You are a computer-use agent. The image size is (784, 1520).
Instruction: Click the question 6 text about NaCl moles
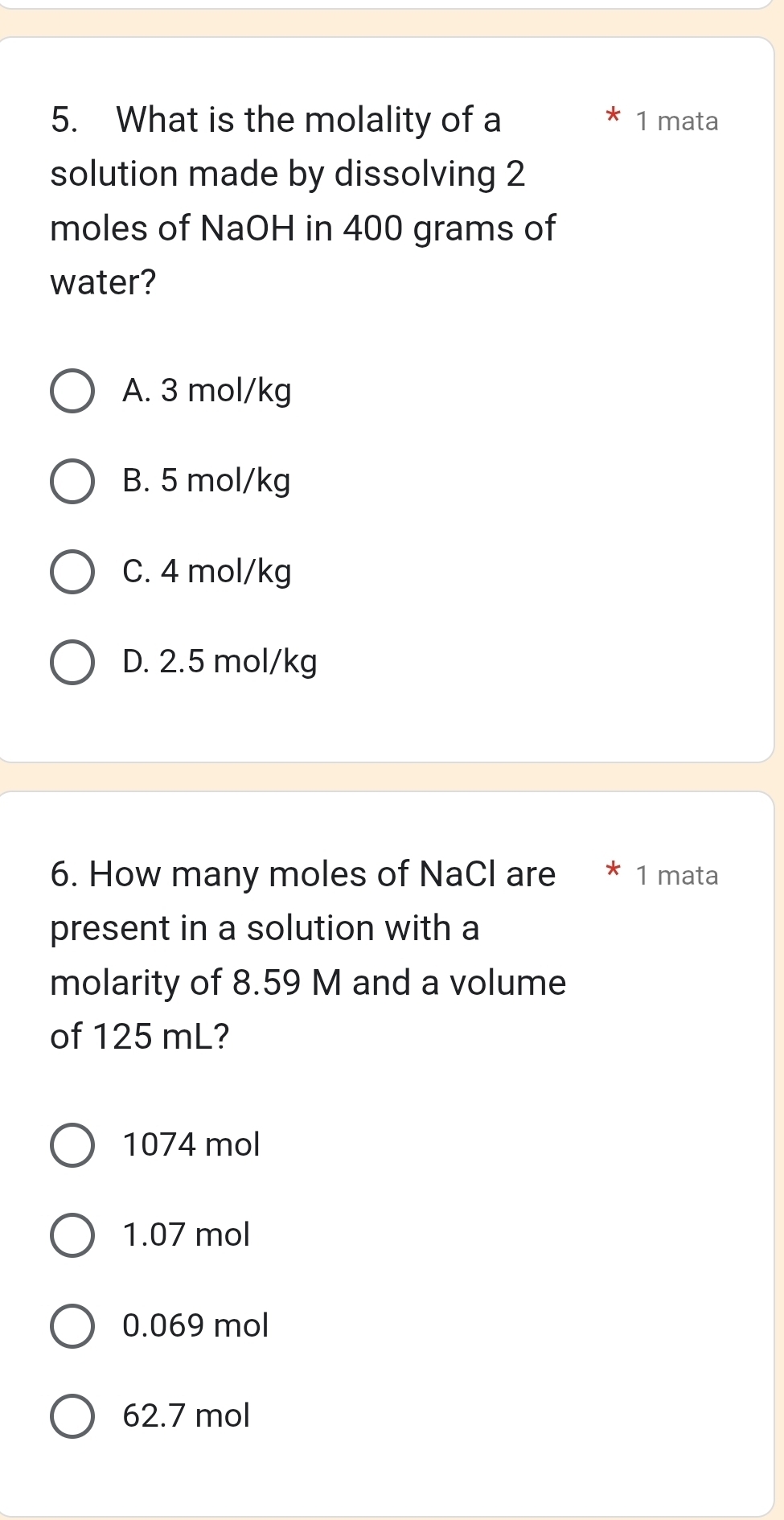click(308, 955)
